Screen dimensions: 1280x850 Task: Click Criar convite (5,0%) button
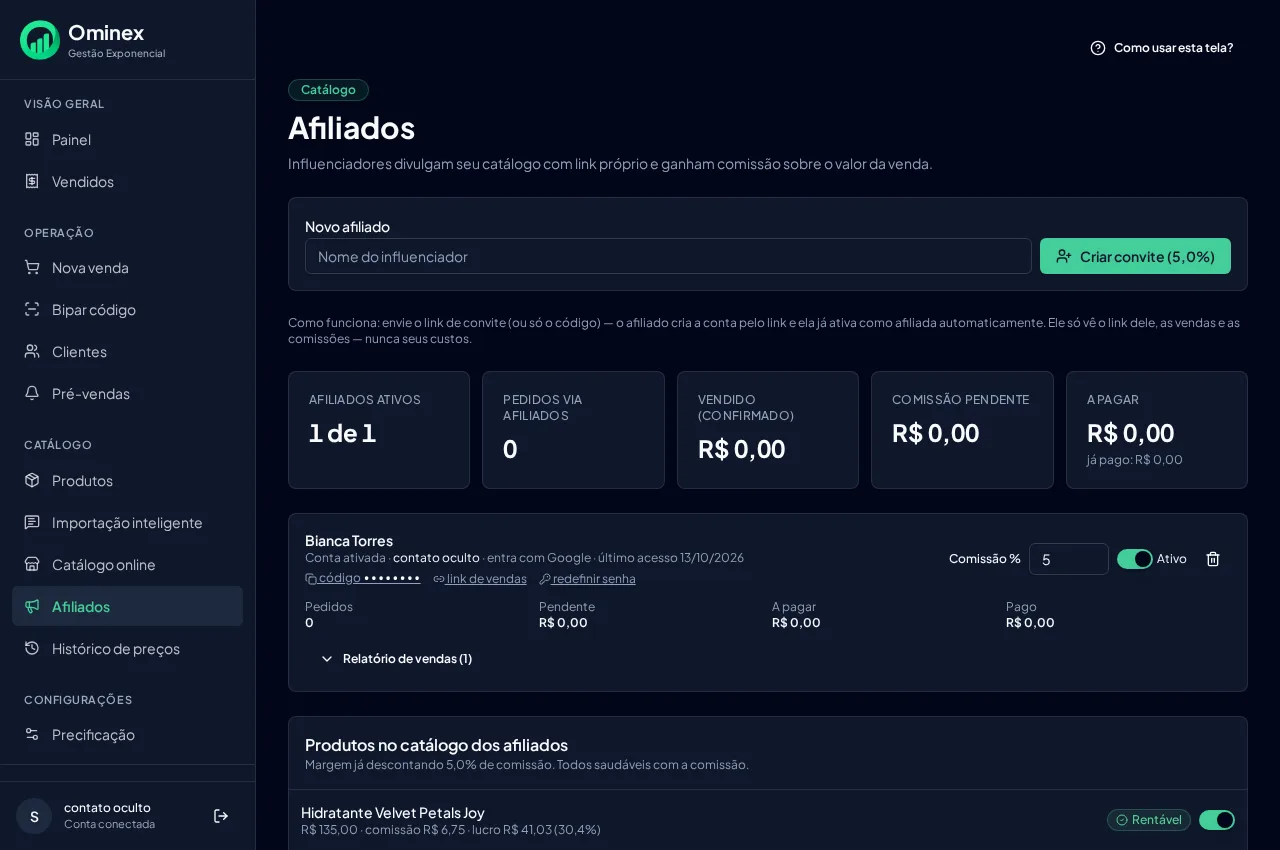pos(1135,256)
